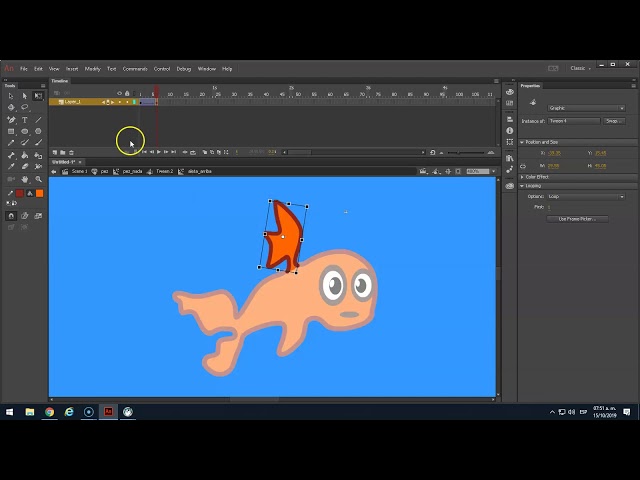Click the orange fill color swatch
The image size is (640, 480).
40,193
